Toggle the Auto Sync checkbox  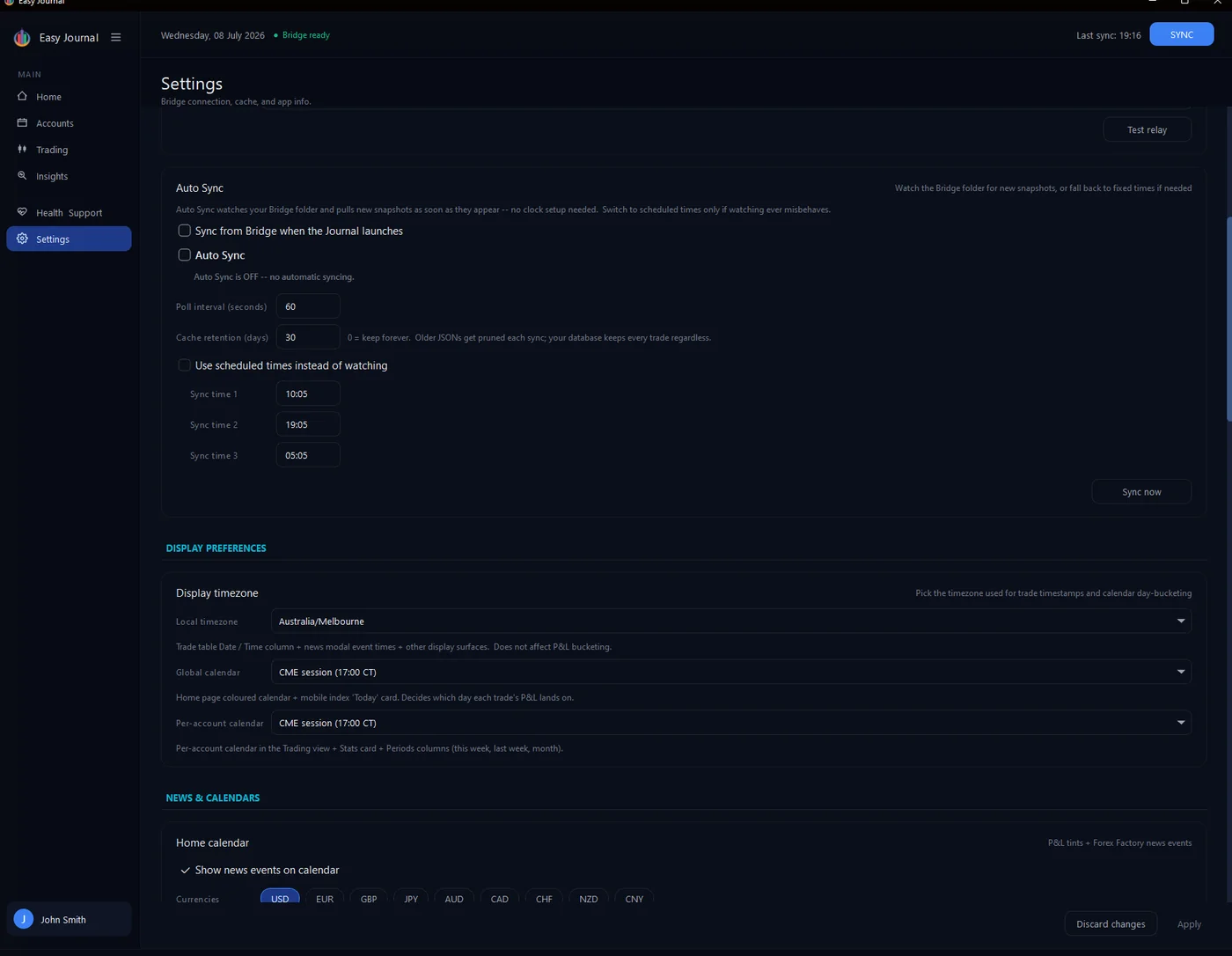coord(184,254)
